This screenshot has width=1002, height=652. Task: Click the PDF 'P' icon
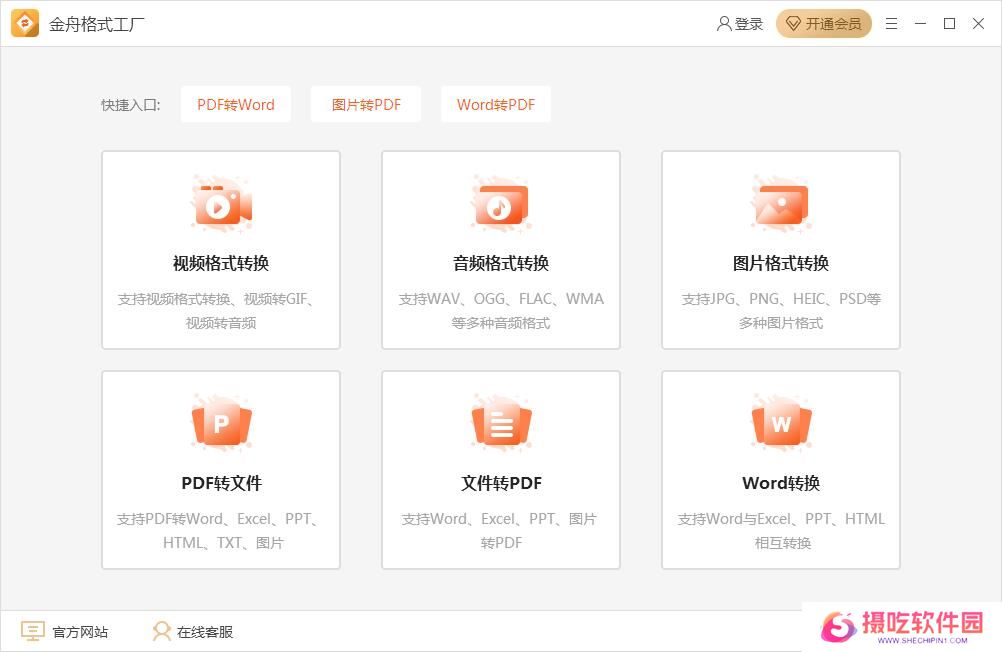pyautogui.click(x=221, y=423)
